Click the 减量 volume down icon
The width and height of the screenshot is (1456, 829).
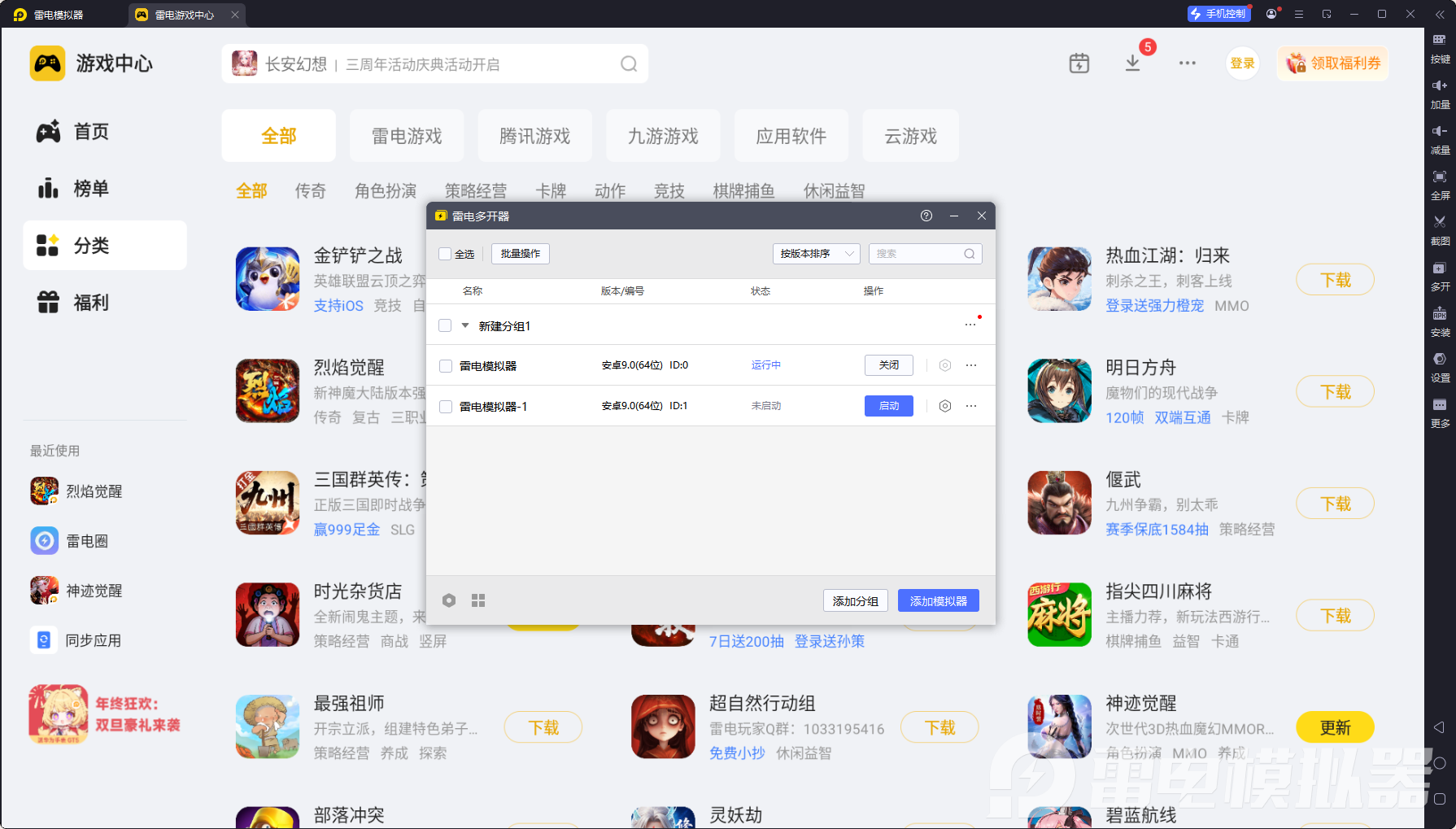point(1440,140)
